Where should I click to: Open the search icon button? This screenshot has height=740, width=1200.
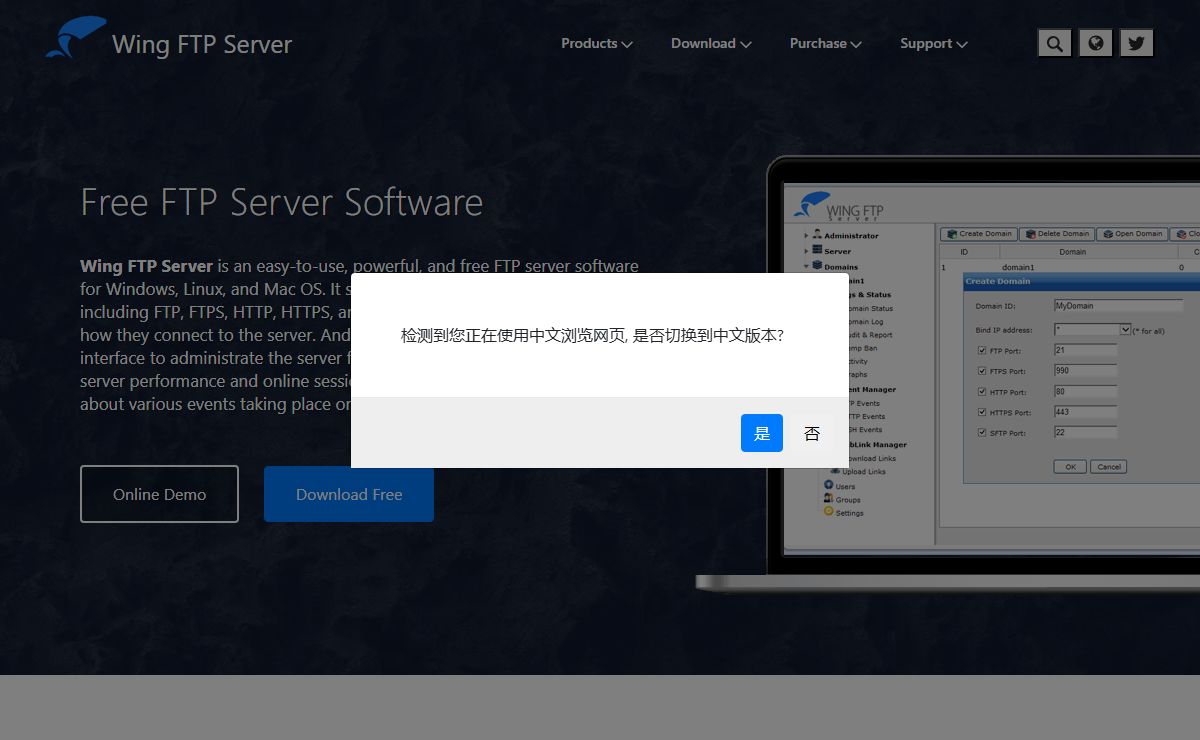click(x=1054, y=43)
